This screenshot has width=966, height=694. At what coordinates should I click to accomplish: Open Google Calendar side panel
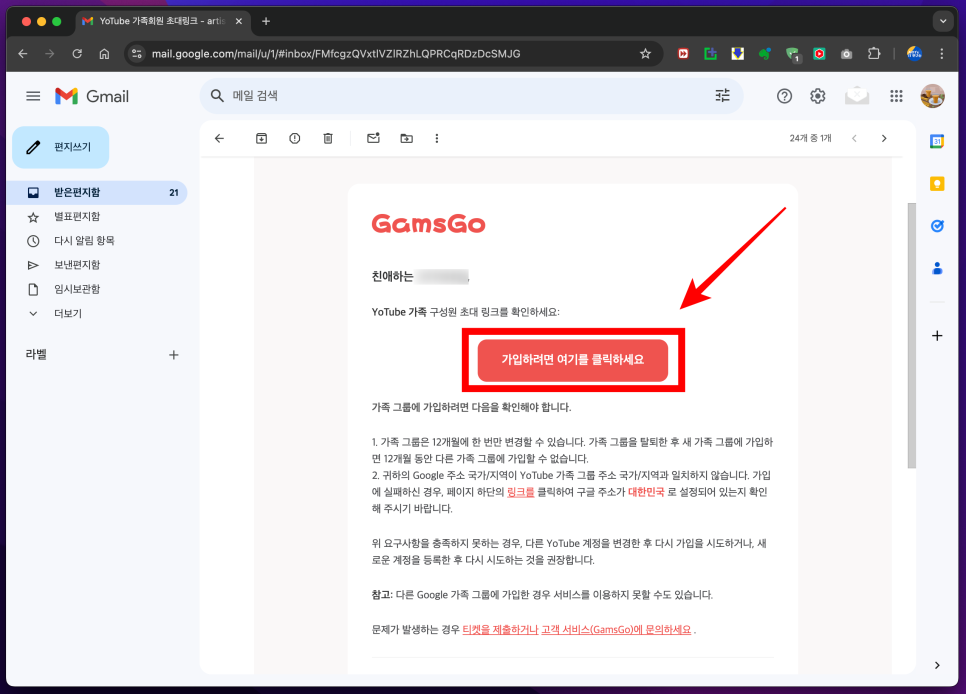(937, 141)
